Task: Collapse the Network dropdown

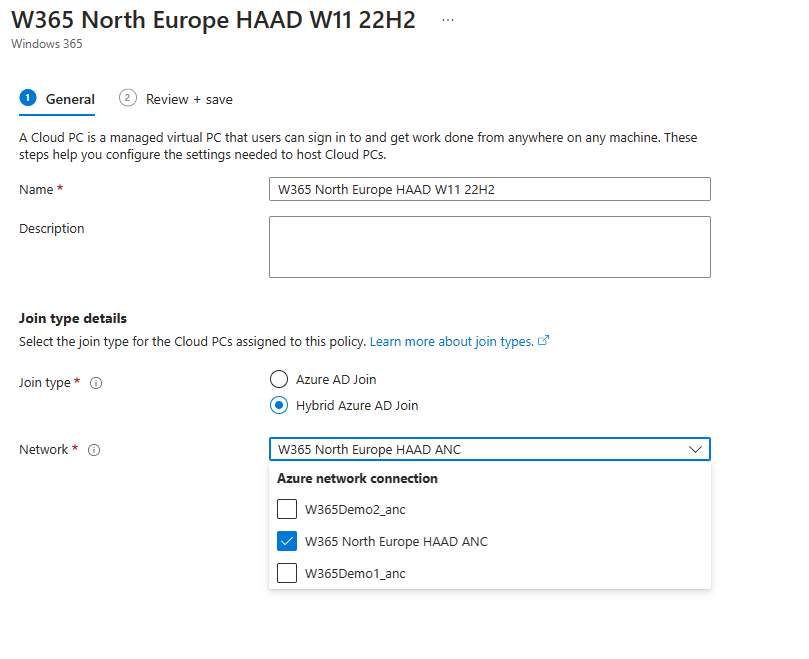Action: tap(695, 449)
